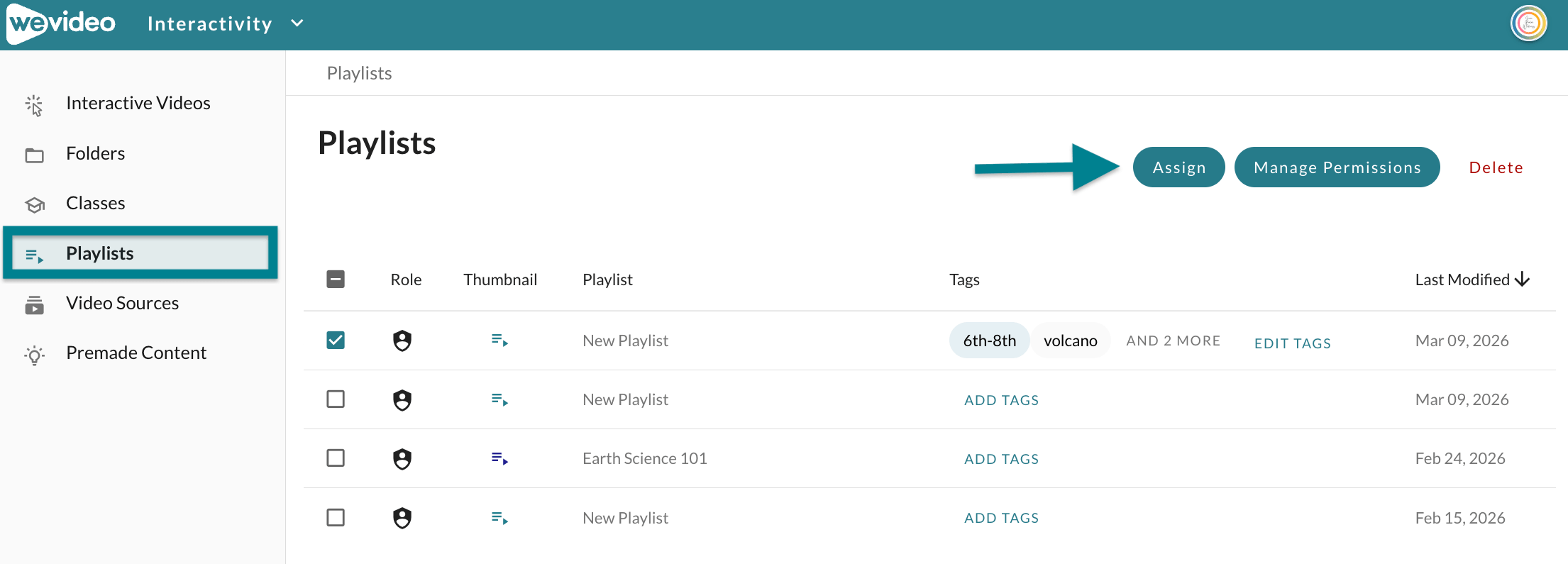Open Premade Content section
The height and width of the screenshot is (564, 1568).
tap(136, 353)
